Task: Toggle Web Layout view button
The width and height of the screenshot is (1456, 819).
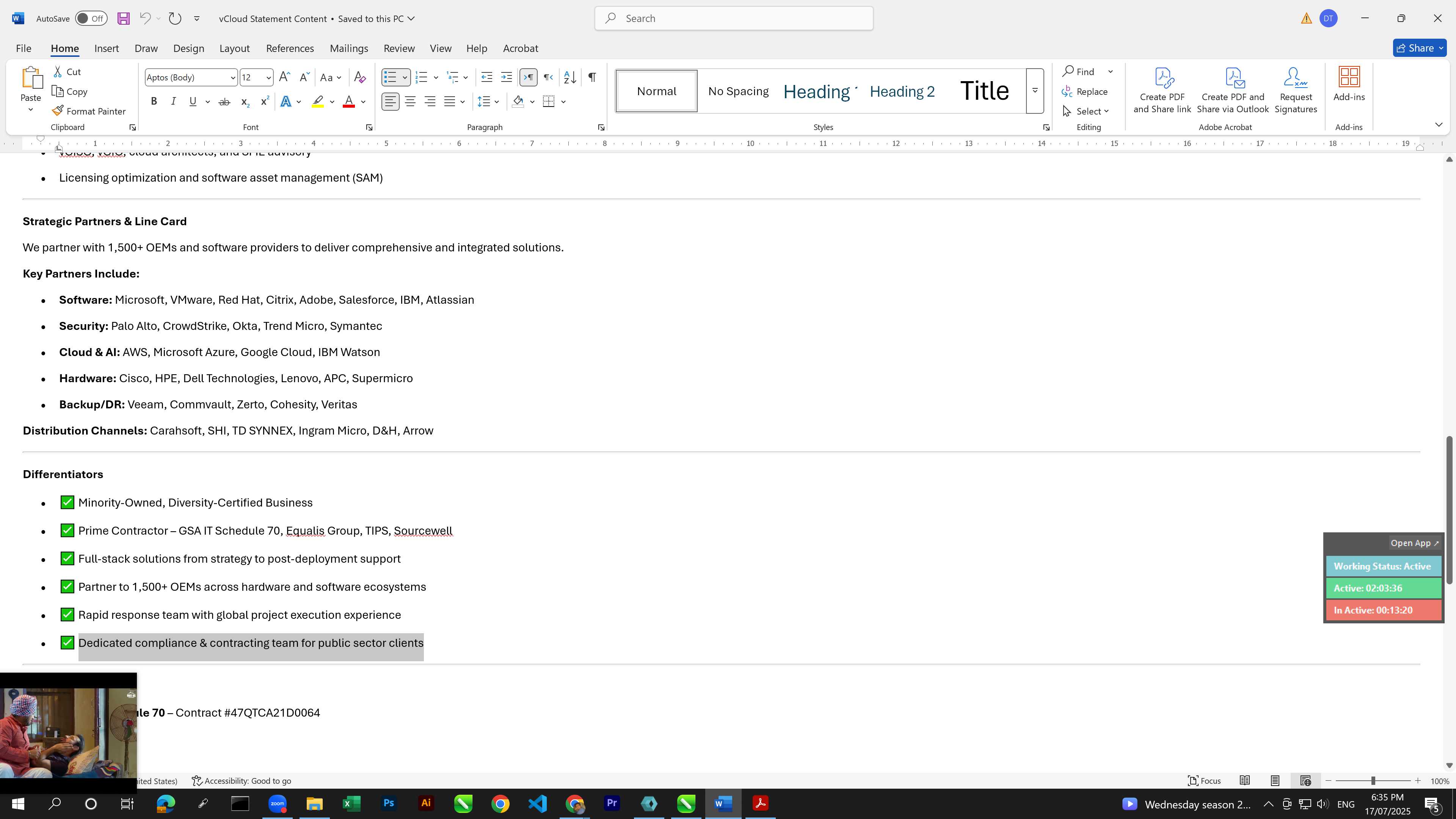Action: coord(1305,781)
